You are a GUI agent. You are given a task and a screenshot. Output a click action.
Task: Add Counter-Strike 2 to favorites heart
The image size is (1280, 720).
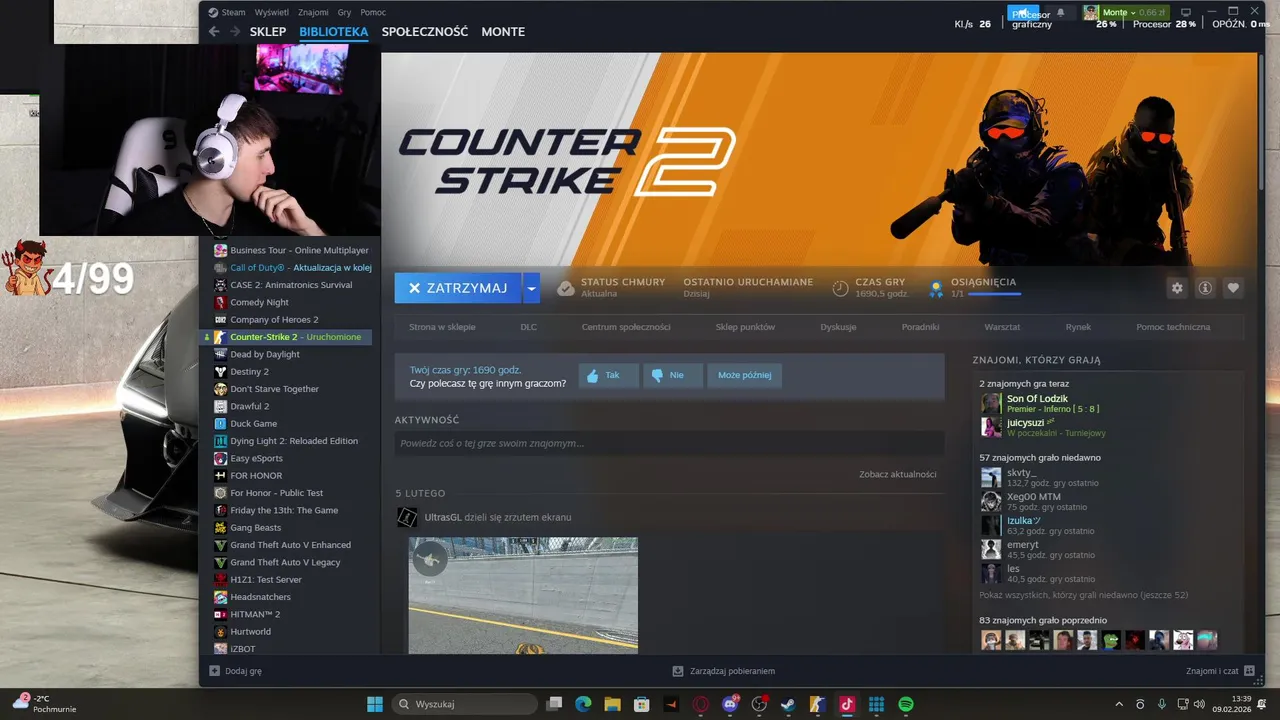coord(1233,288)
